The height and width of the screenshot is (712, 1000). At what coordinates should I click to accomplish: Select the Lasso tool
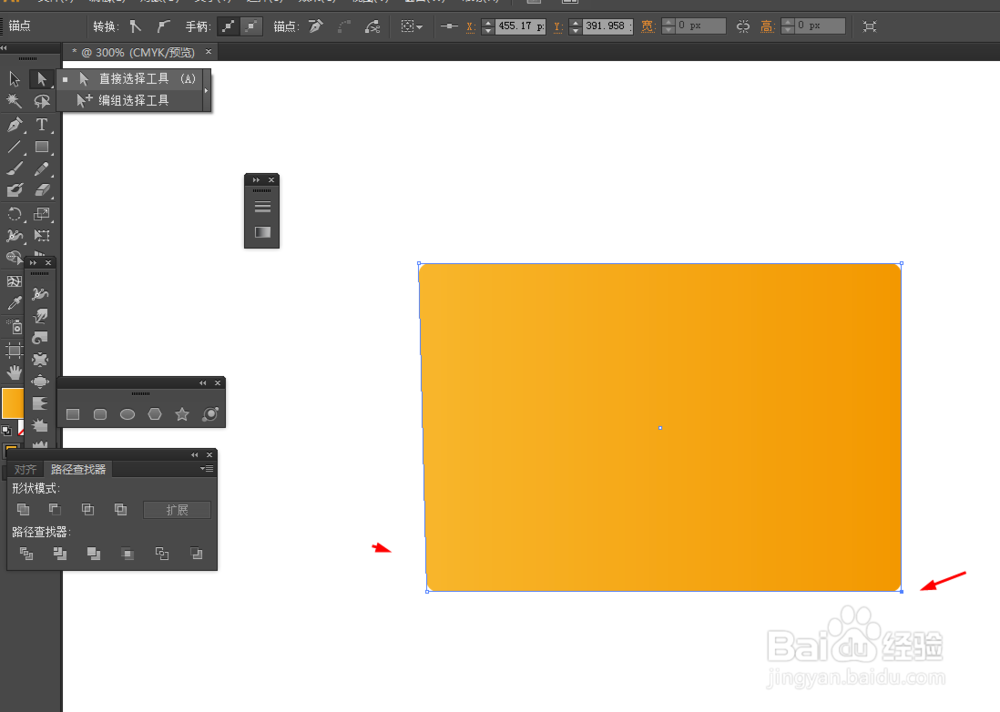[x=41, y=101]
